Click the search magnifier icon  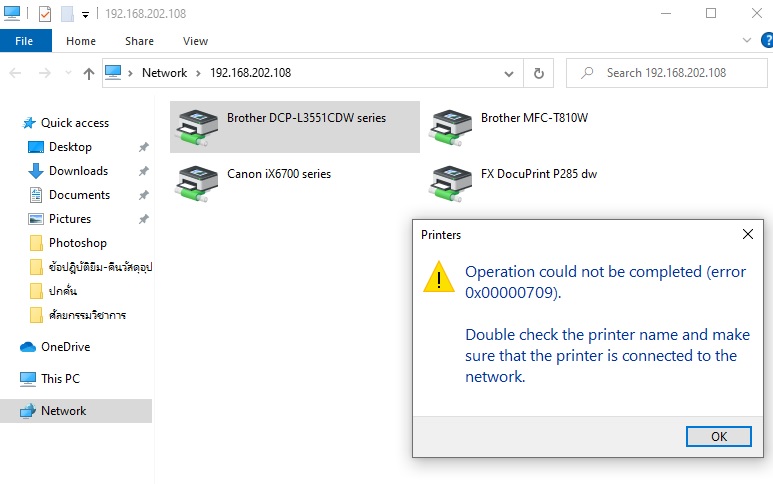(x=587, y=73)
